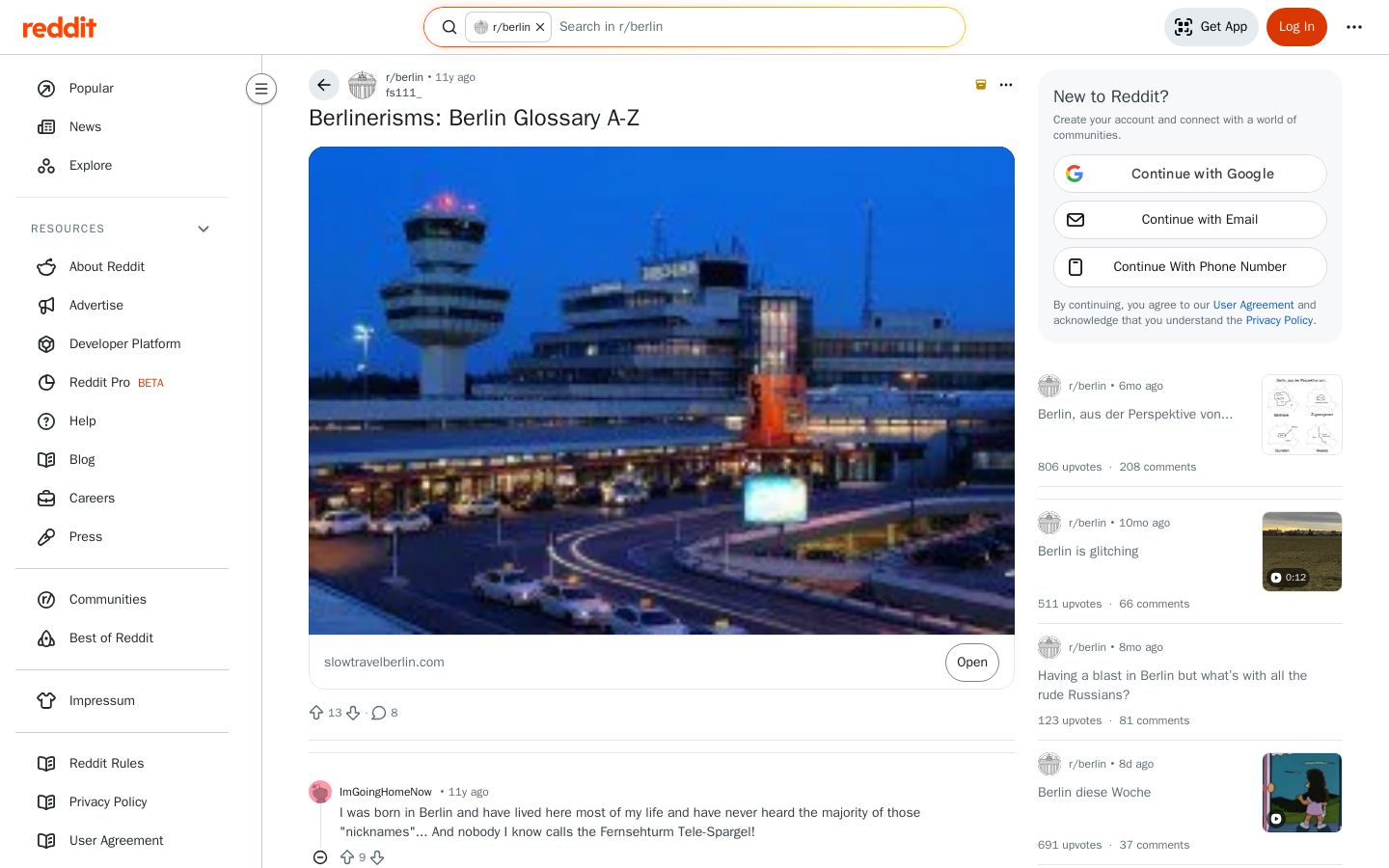The width and height of the screenshot is (1389, 868).
Task: Toggle the left sidebar navigation menu
Action: (x=261, y=89)
